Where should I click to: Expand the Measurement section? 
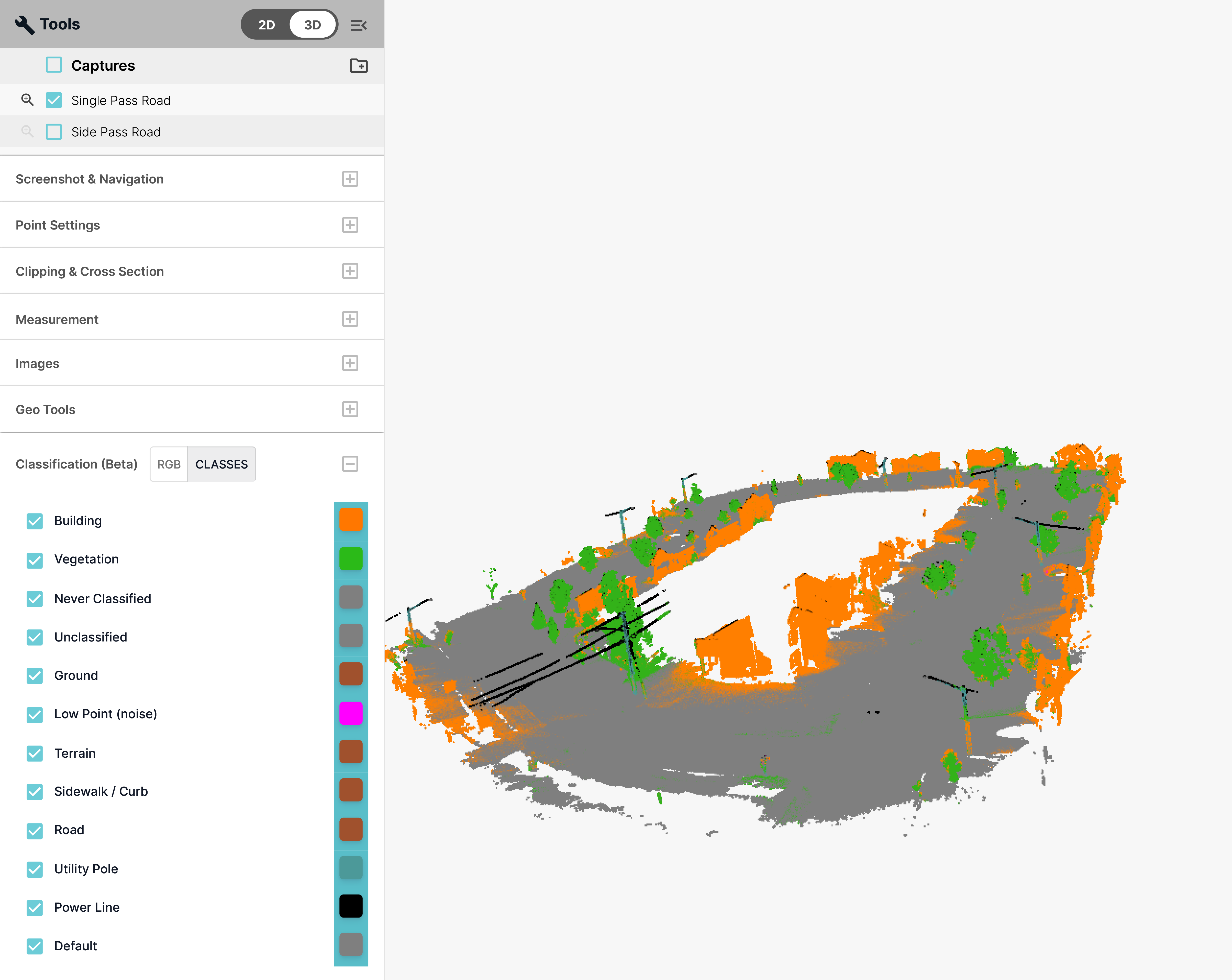(x=350, y=319)
